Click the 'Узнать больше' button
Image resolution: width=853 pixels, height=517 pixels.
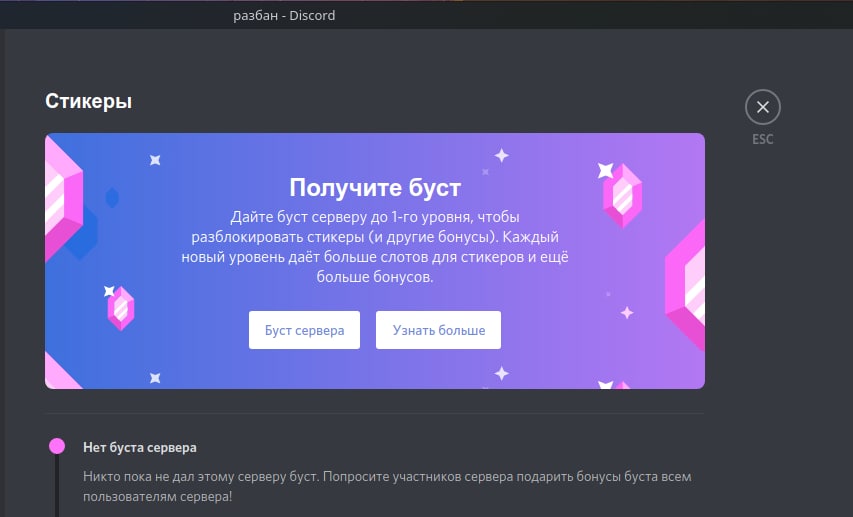pyautogui.click(x=438, y=330)
